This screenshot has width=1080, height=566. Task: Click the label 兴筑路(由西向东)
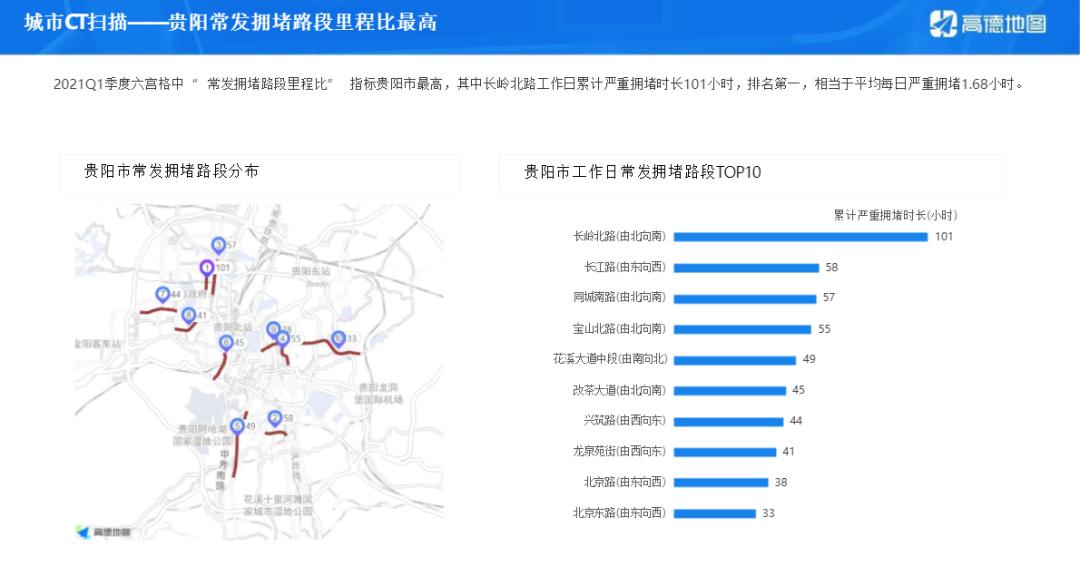click(x=625, y=420)
